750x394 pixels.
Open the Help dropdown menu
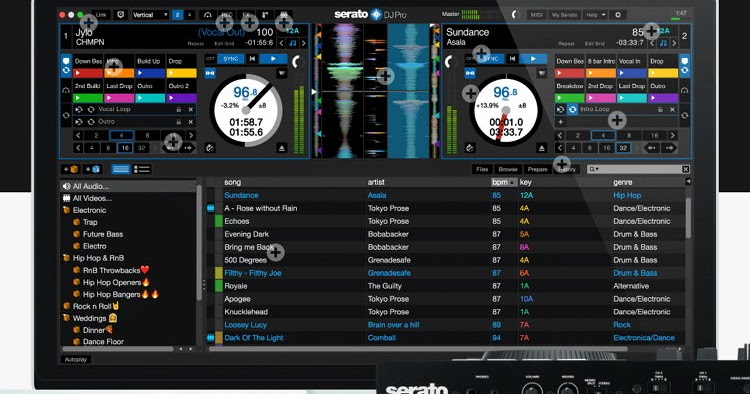click(596, 15)
